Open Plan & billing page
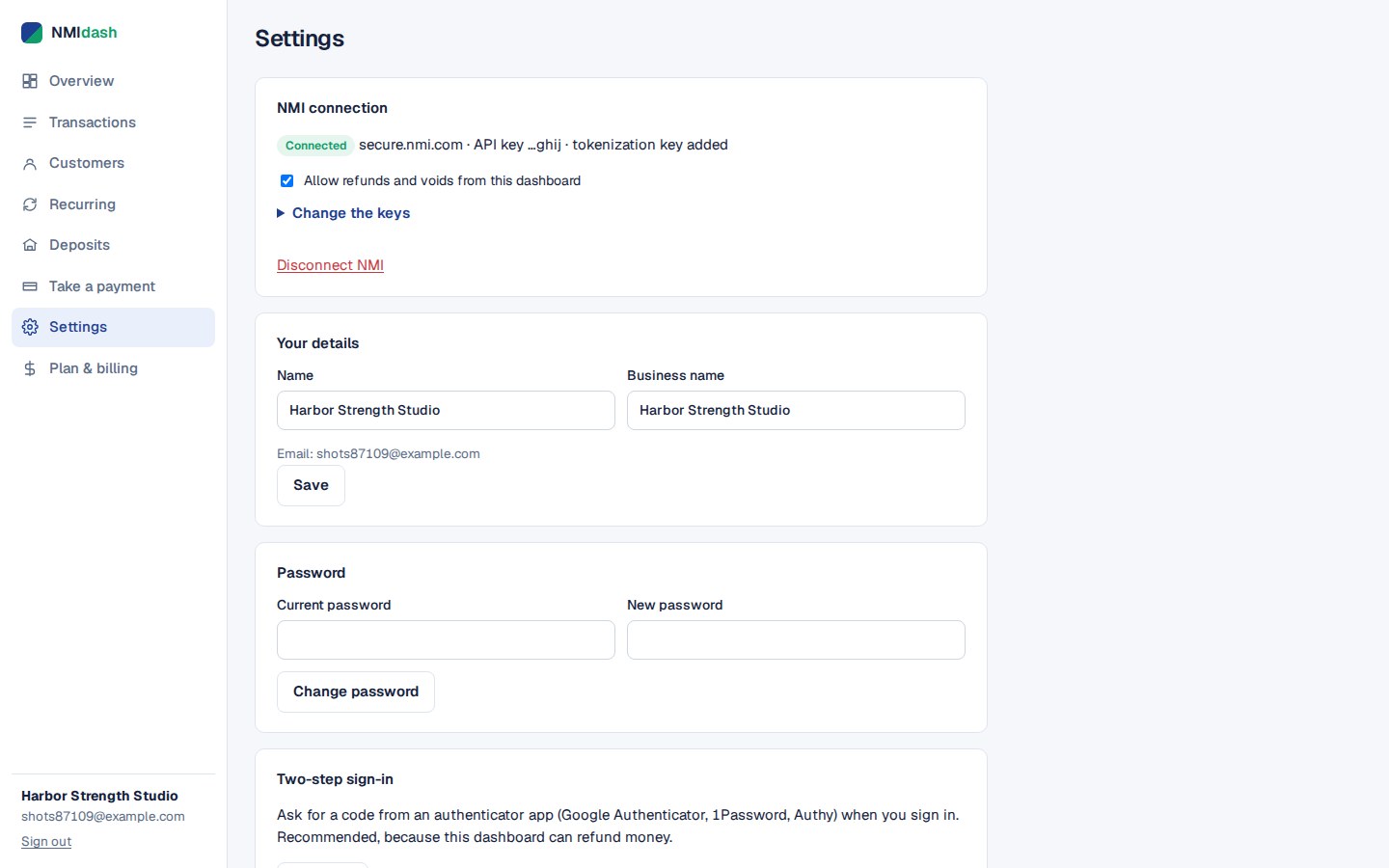This screenshot has width=1389, height=868. coord(113,368)
